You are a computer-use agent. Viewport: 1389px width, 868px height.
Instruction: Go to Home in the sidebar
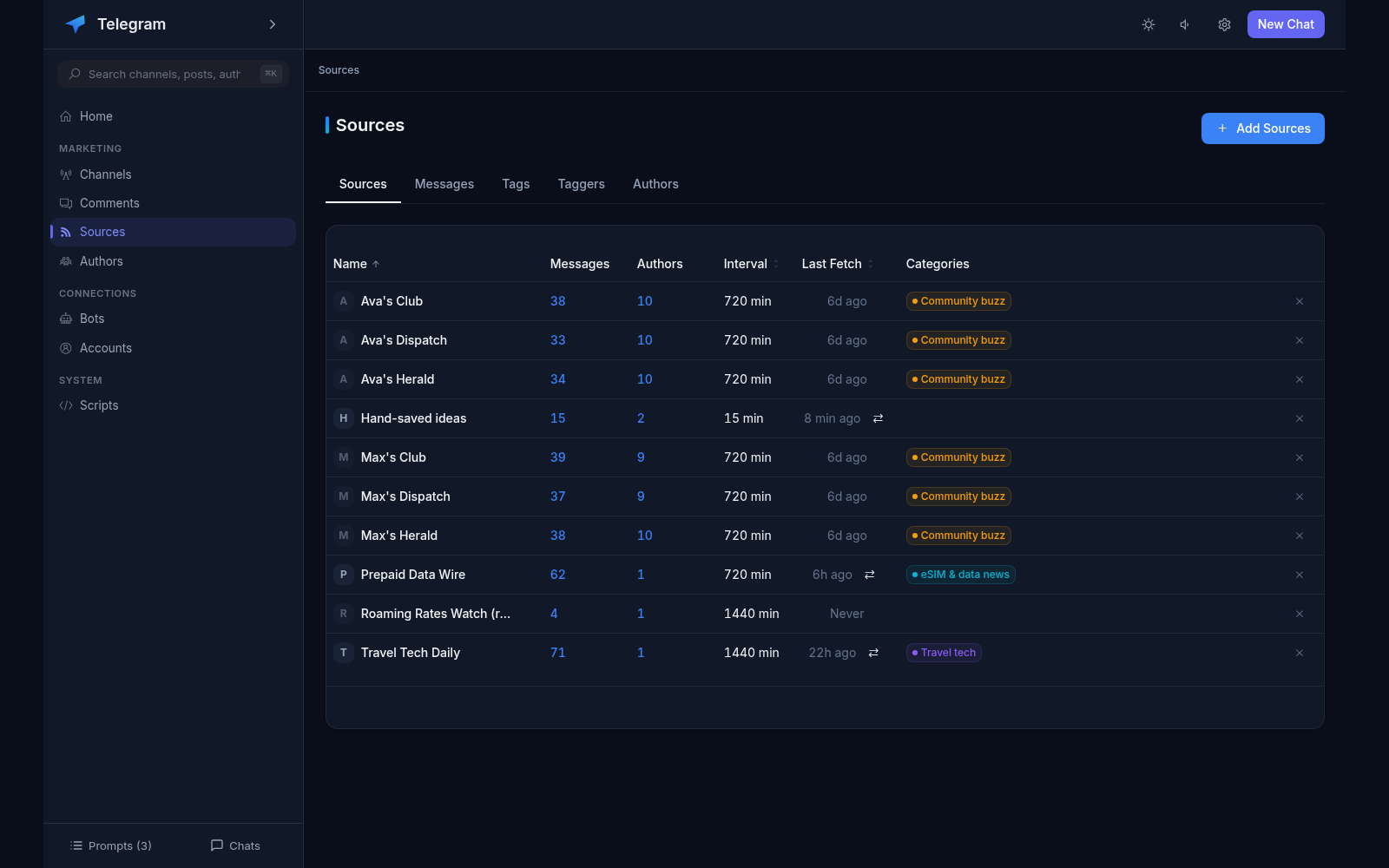pos(174,116)
